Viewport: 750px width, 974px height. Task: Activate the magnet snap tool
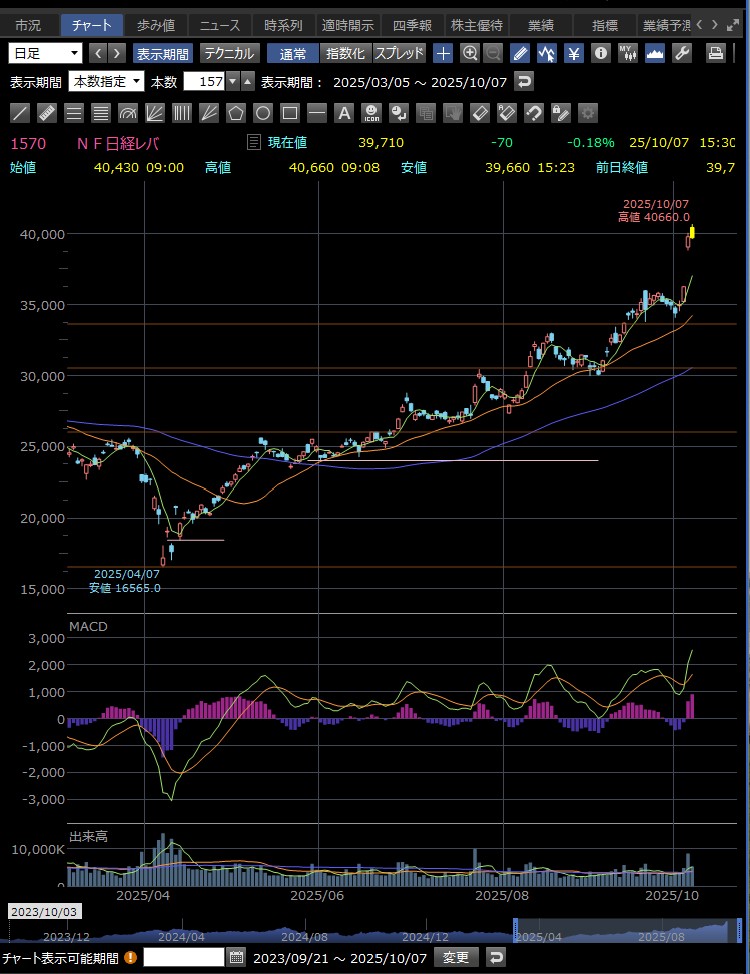533,113
